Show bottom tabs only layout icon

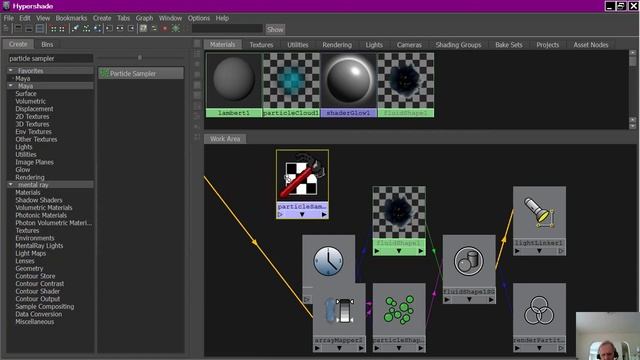29,29
